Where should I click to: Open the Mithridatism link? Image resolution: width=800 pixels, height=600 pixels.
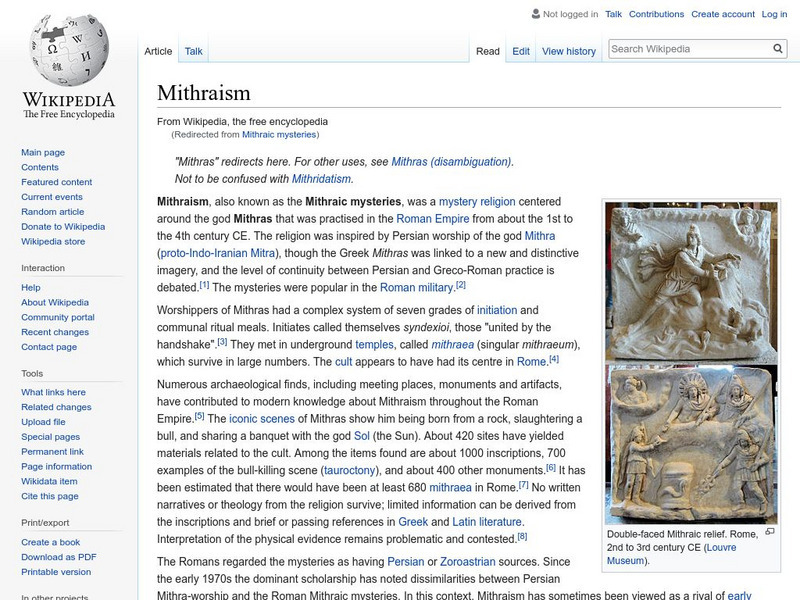coord(321,179)
